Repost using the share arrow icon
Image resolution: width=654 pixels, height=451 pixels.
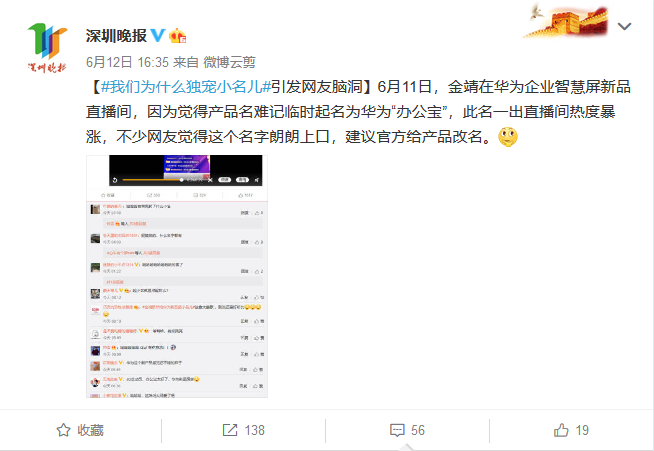pos(230,430)
